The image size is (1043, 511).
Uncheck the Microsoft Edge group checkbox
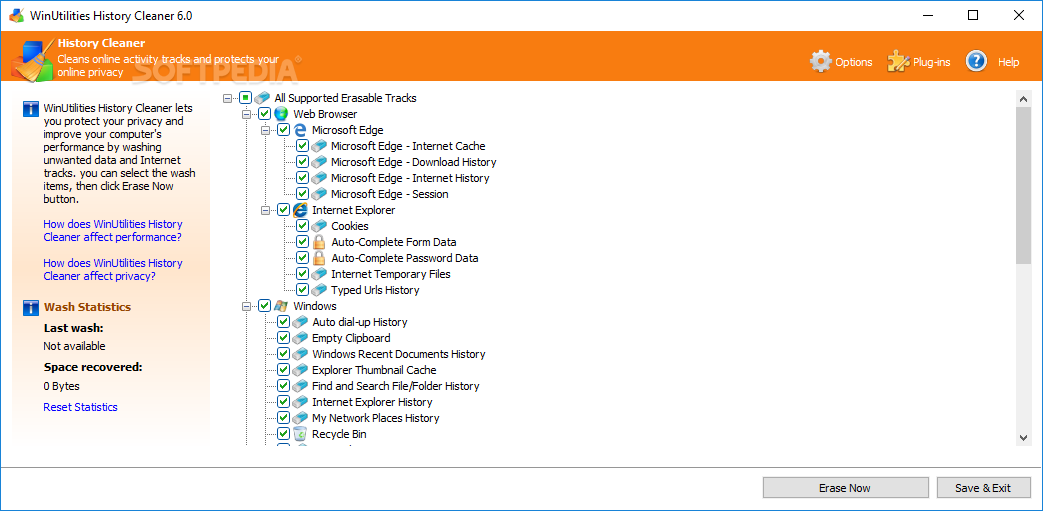283,130
